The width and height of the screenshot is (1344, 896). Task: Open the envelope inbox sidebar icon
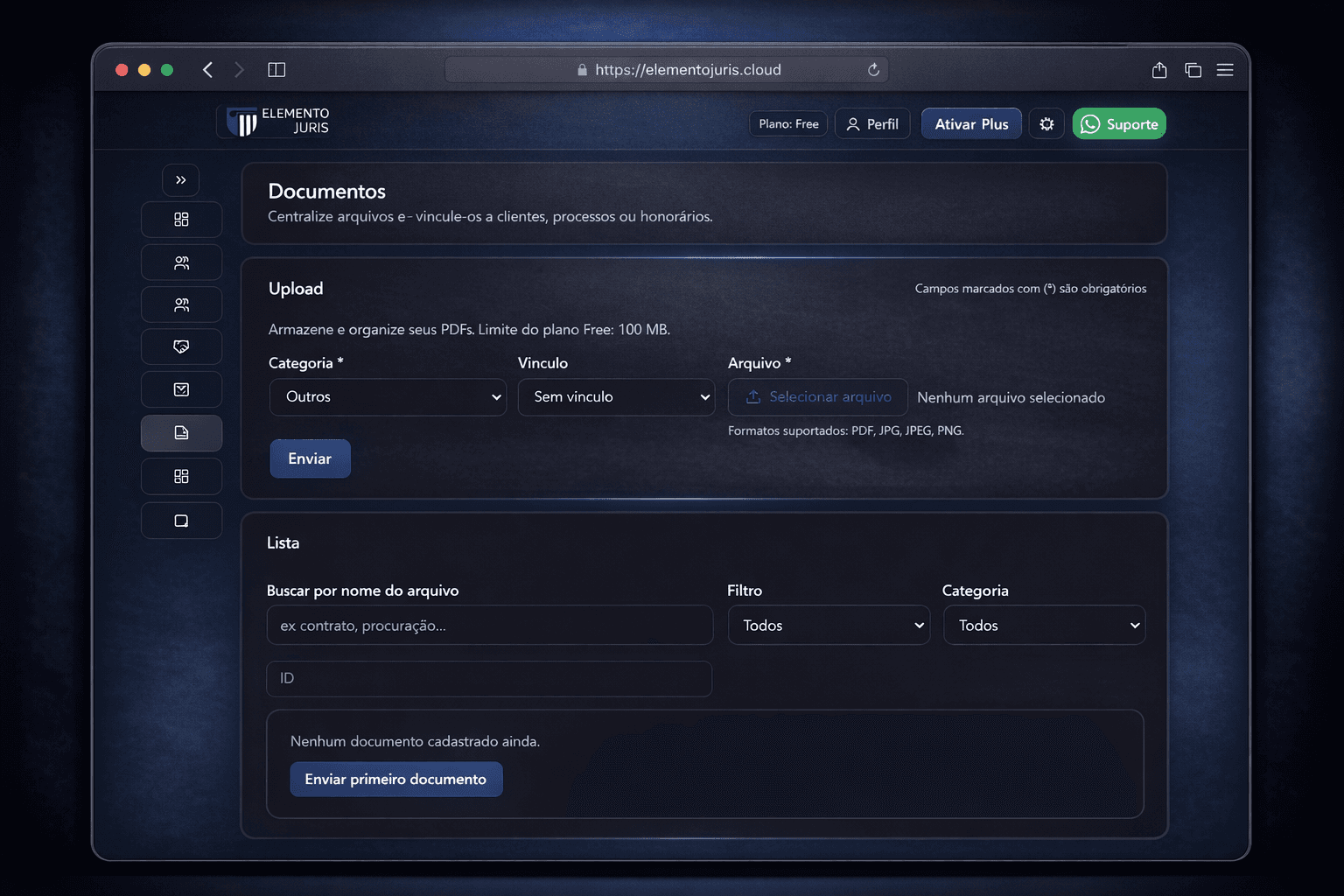click(181, 388)
